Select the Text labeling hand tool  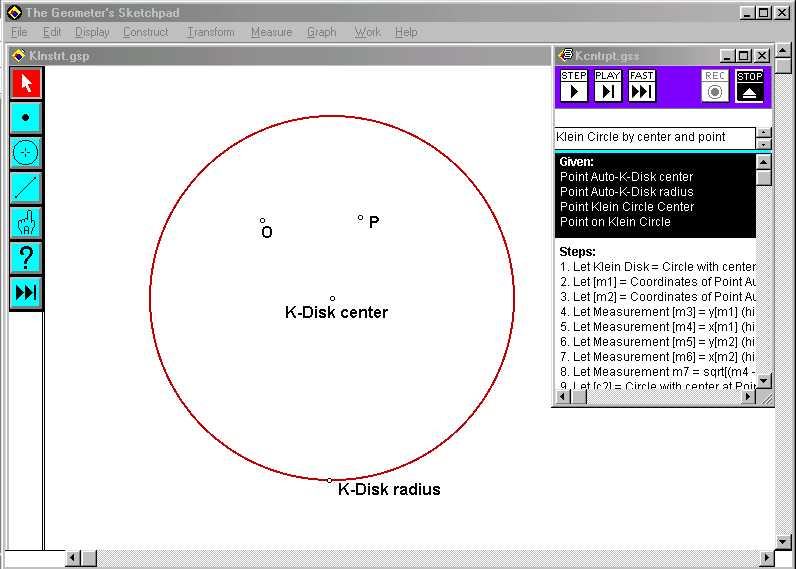pos(26,222)
